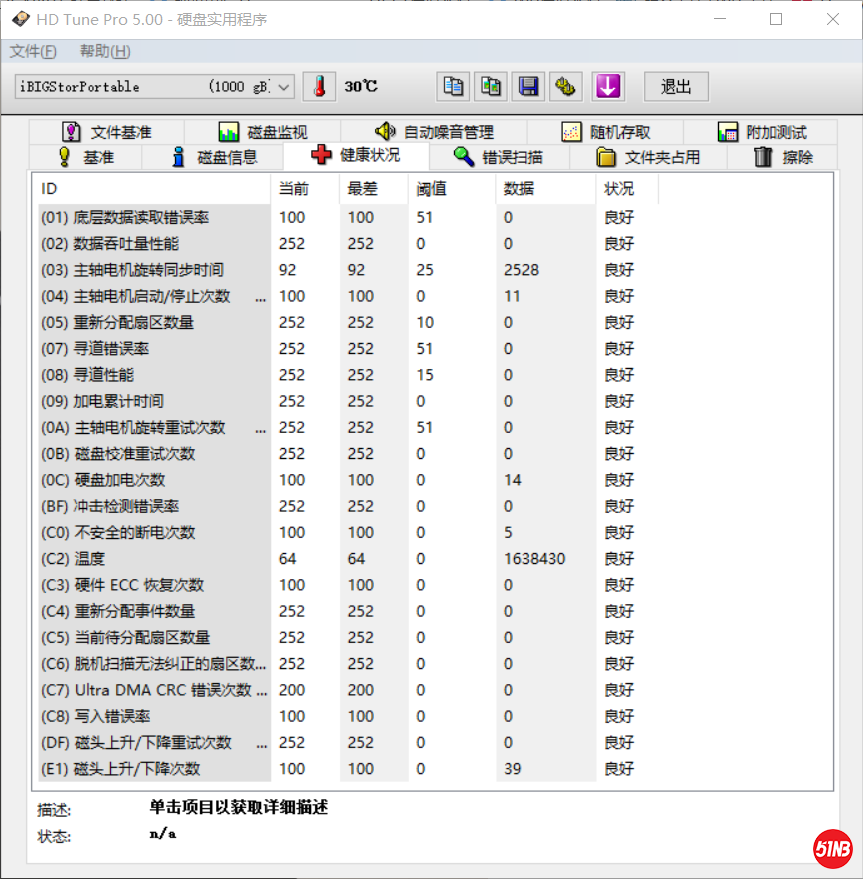
Task: Switch to the 磁盘信息 tab
Action: point(214,157)
